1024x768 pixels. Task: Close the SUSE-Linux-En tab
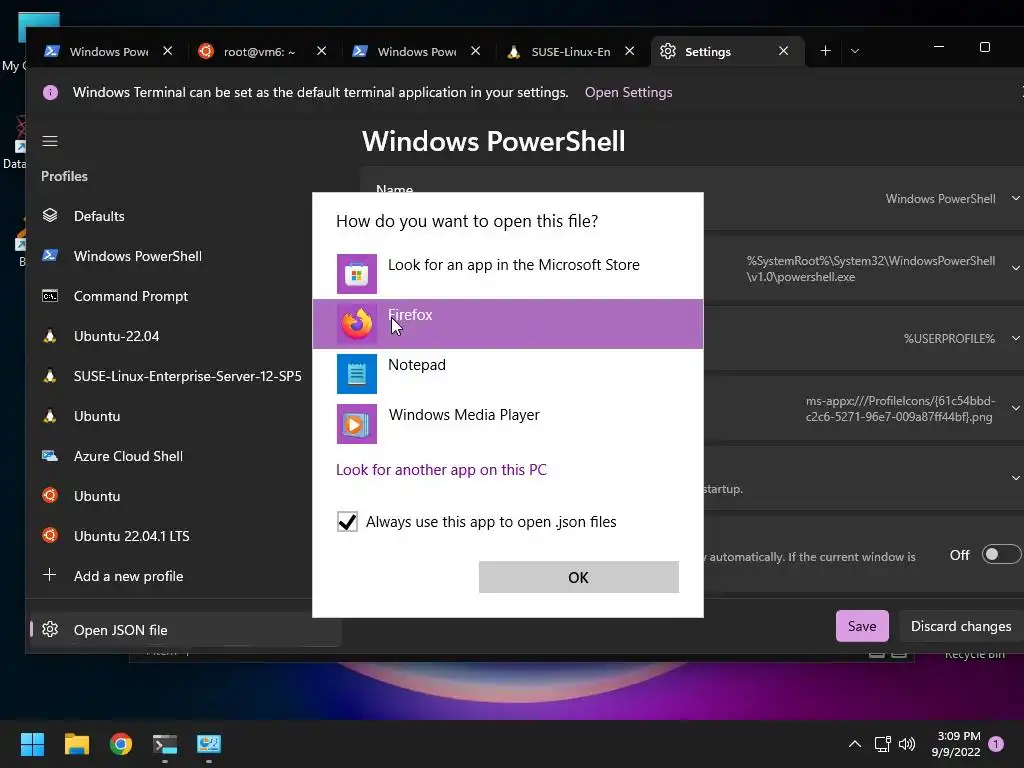(x=630, y=51)
